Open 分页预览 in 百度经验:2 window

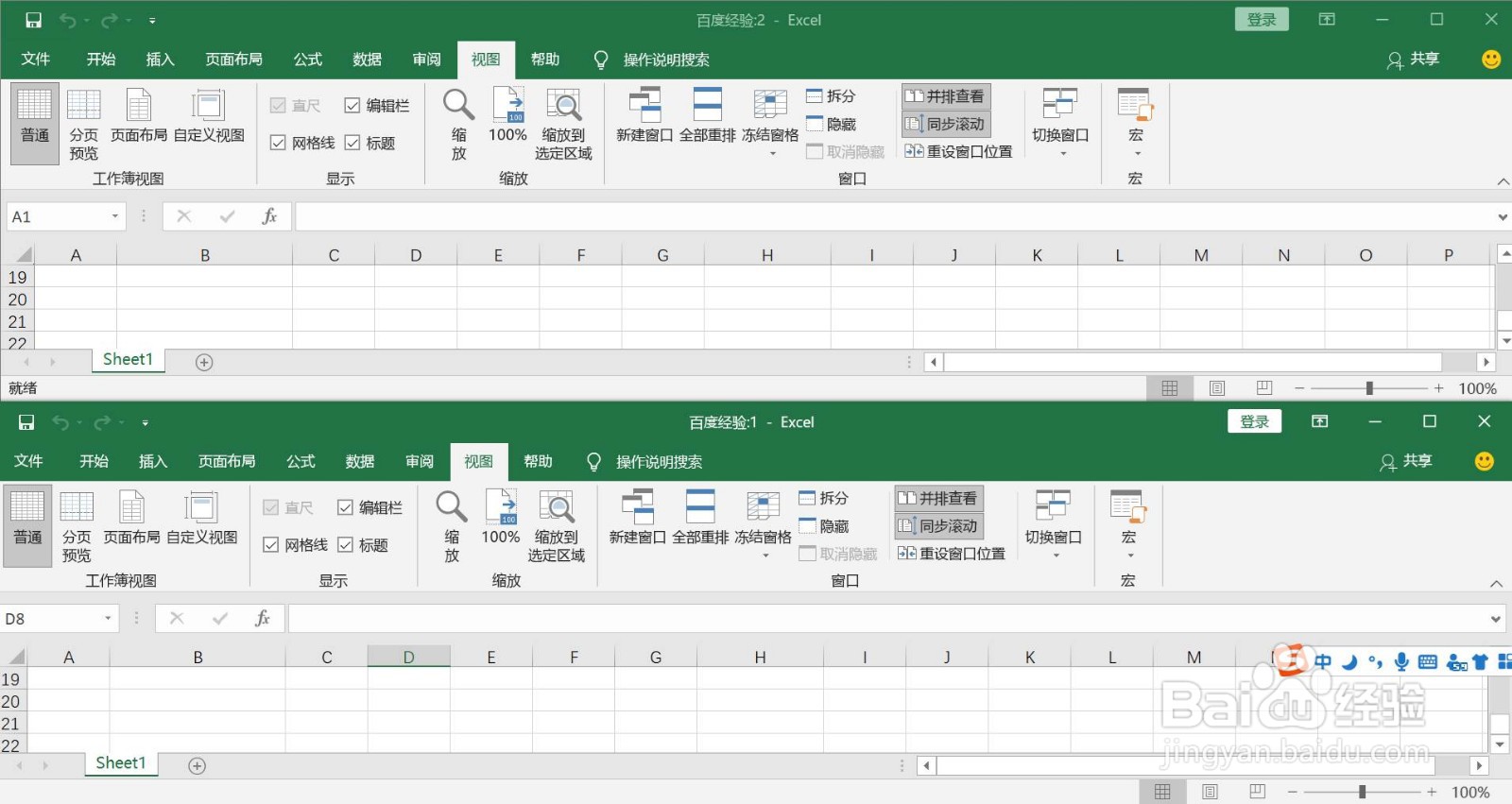click(x=83, y=123)
